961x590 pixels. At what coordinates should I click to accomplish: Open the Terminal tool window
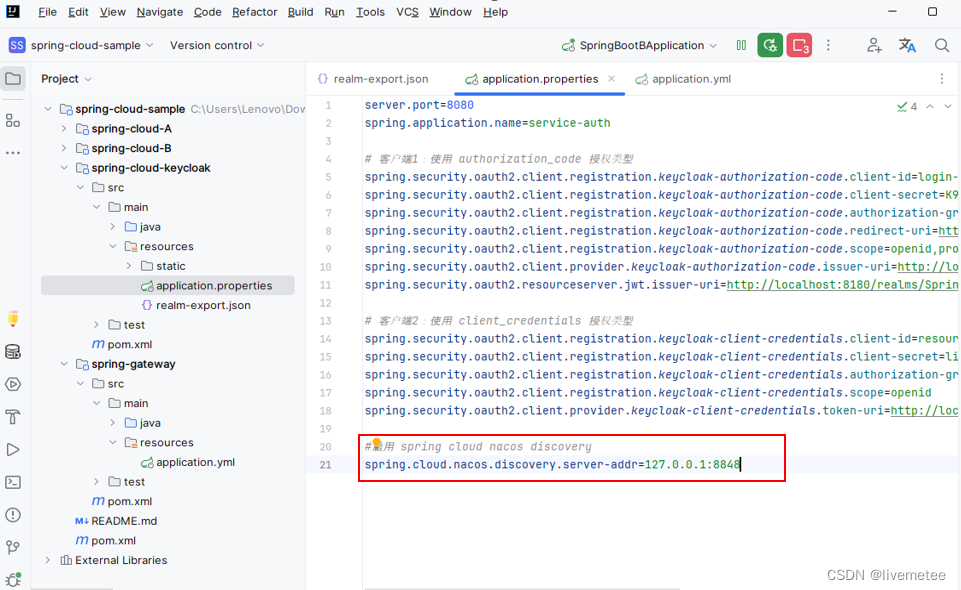pos(13,482)
